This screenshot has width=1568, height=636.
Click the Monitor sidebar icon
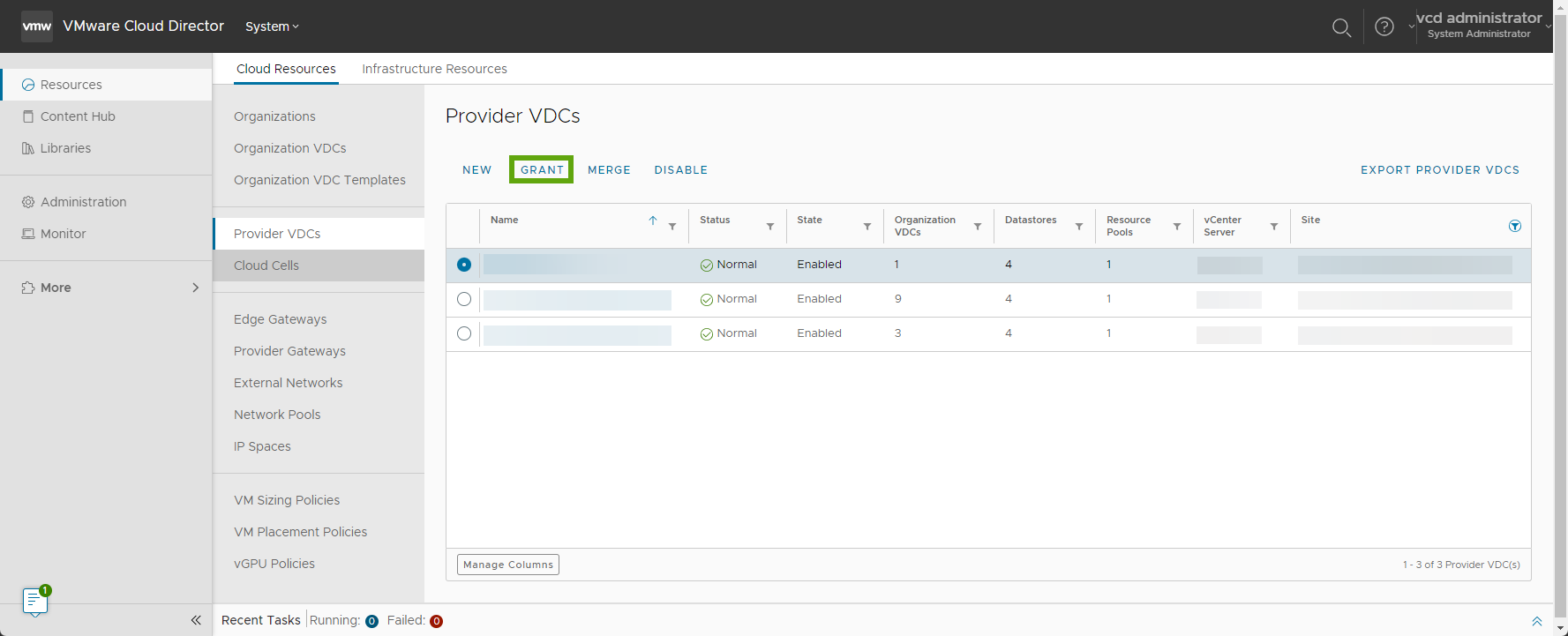click(x=28, y=234)
